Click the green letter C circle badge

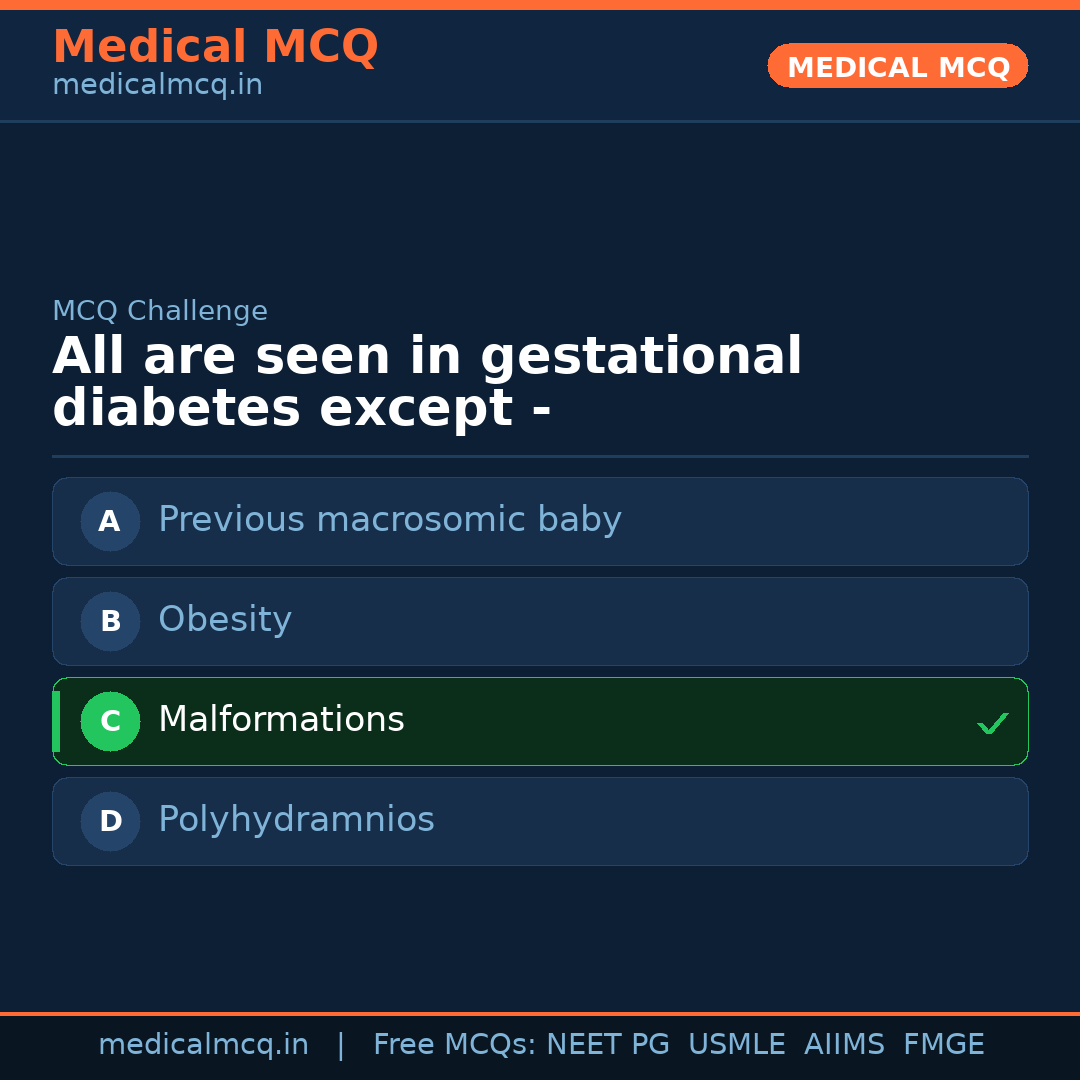coord(110,721)
